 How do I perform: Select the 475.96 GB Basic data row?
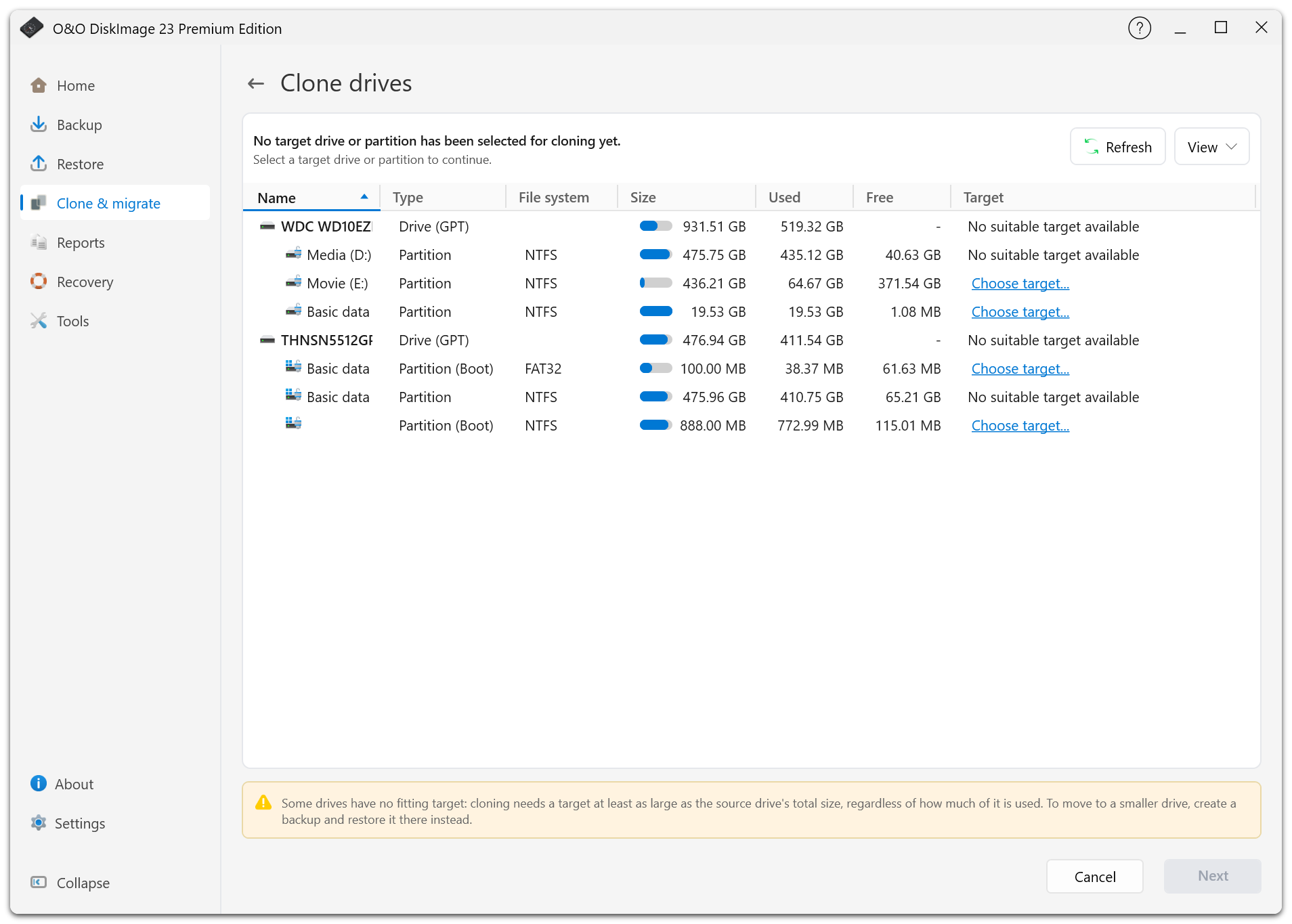tap(751, 397)
